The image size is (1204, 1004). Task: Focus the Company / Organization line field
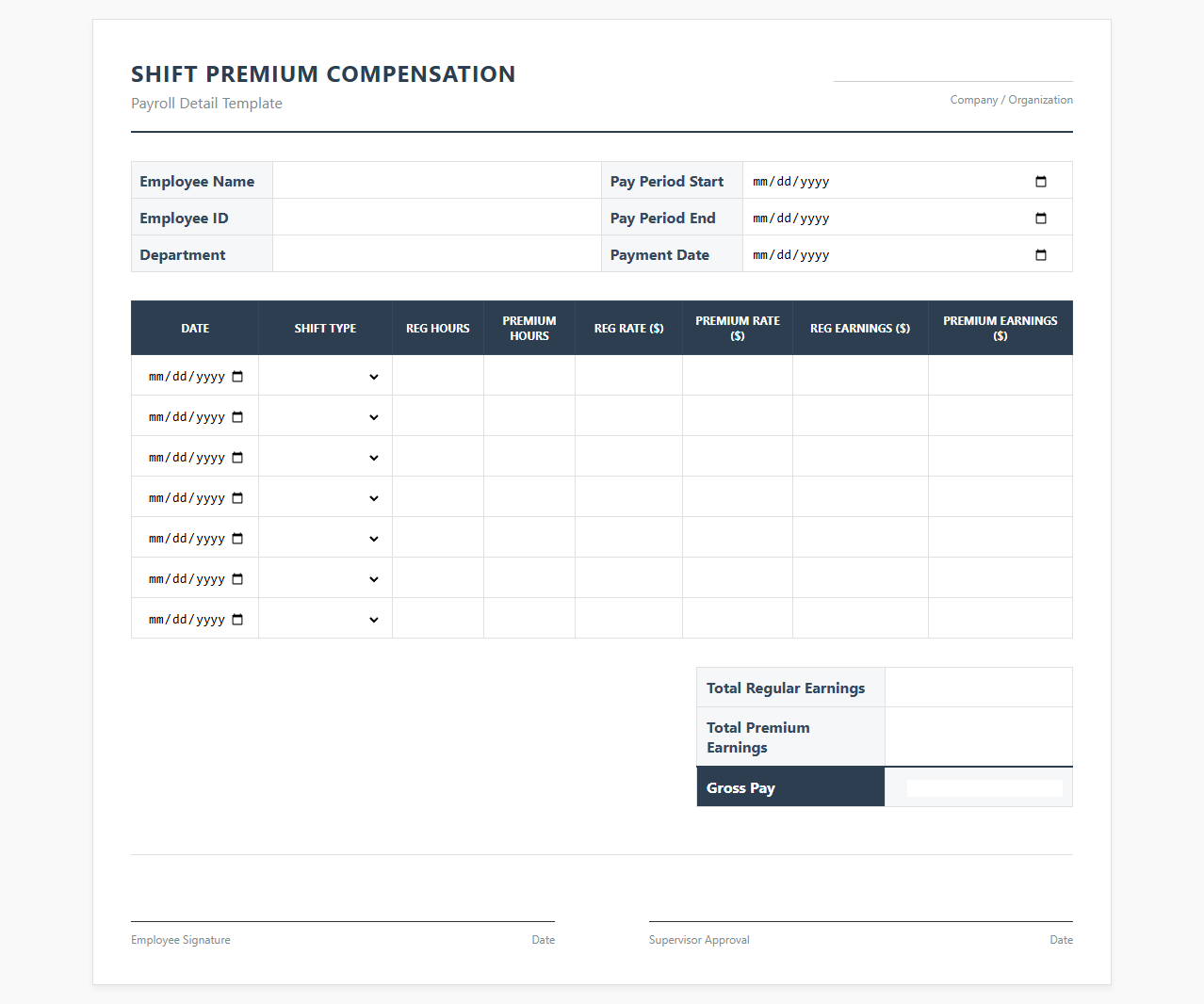pyautogui.click(x=952, y=72)
